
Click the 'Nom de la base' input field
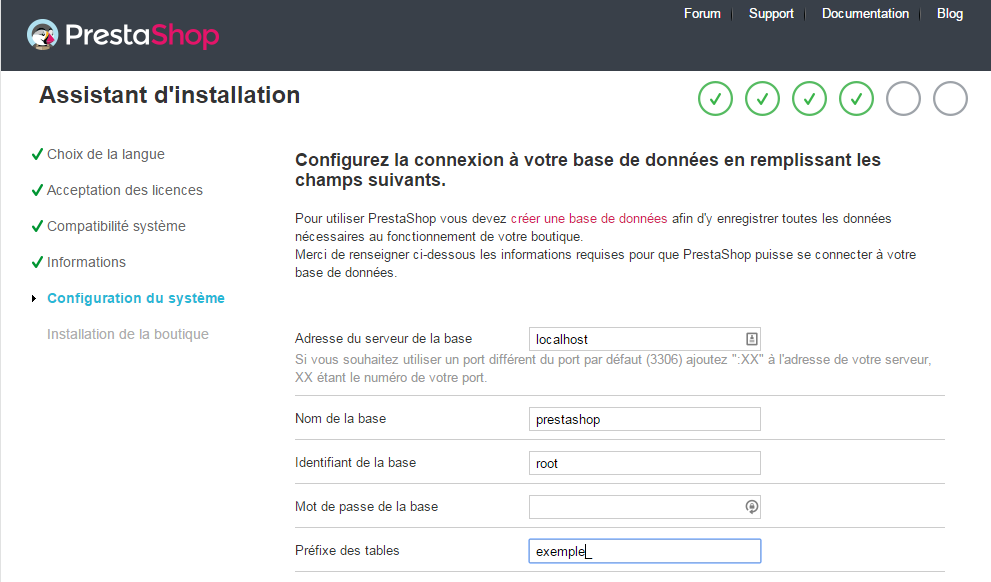point(645,419)
